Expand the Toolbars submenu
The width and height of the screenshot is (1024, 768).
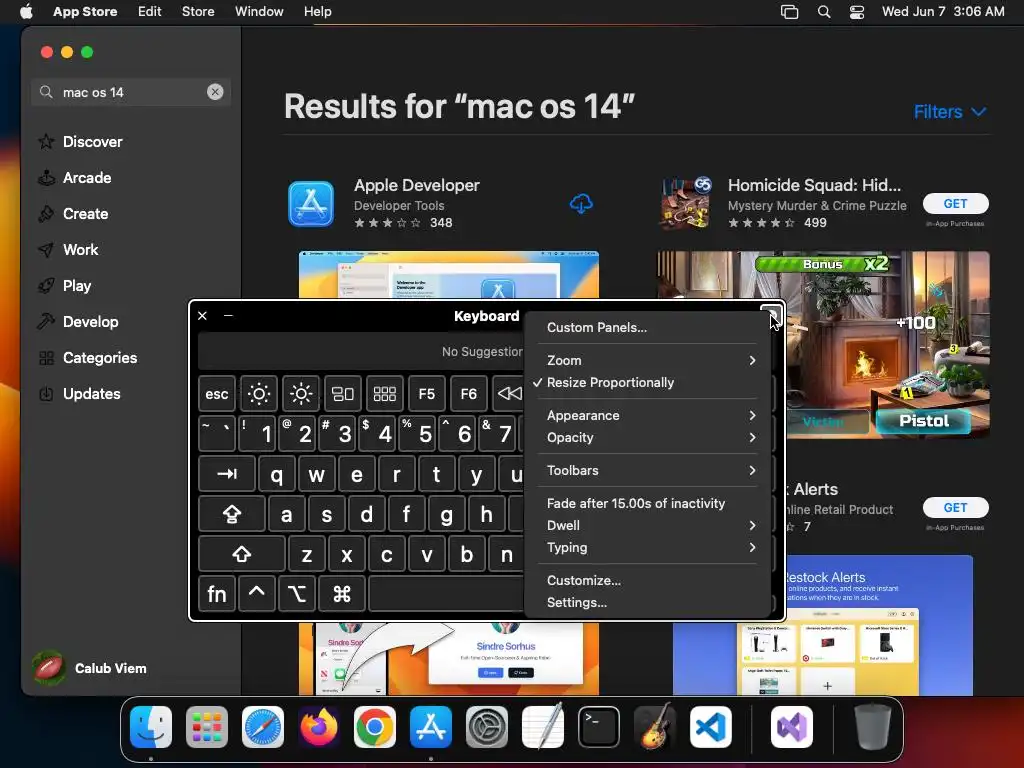647,470
